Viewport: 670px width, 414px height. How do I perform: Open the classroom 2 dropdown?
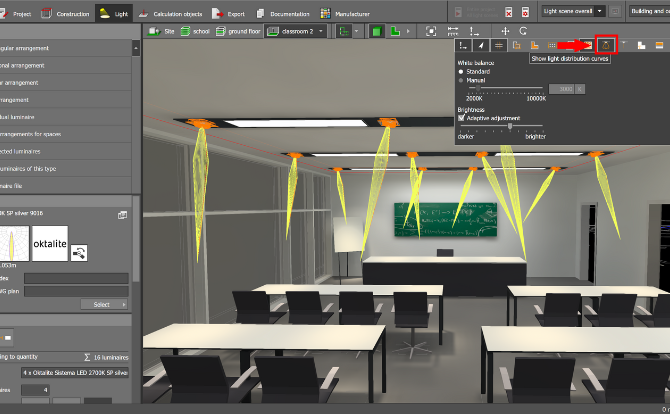304,32
